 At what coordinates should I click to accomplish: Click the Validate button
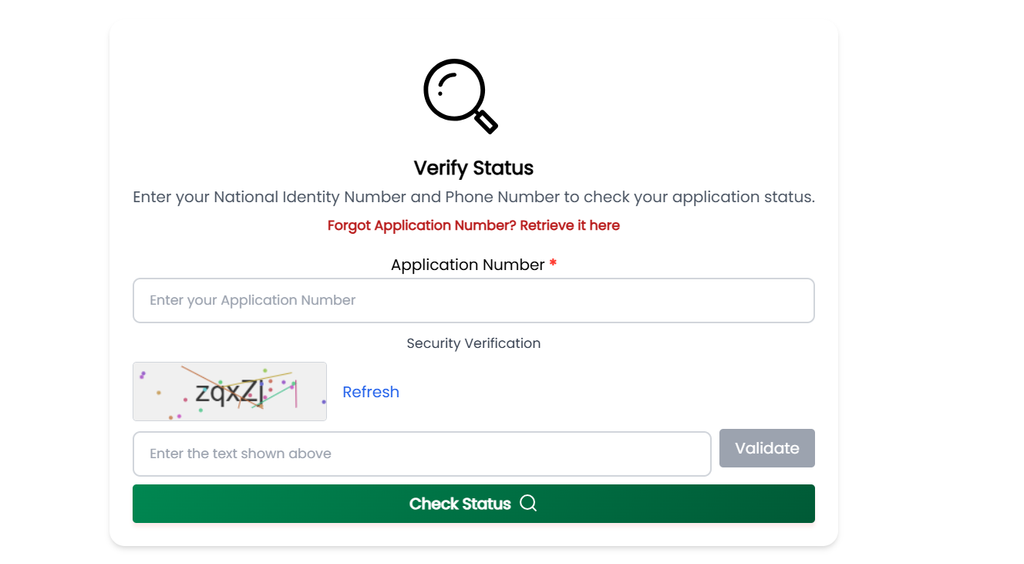767,448
